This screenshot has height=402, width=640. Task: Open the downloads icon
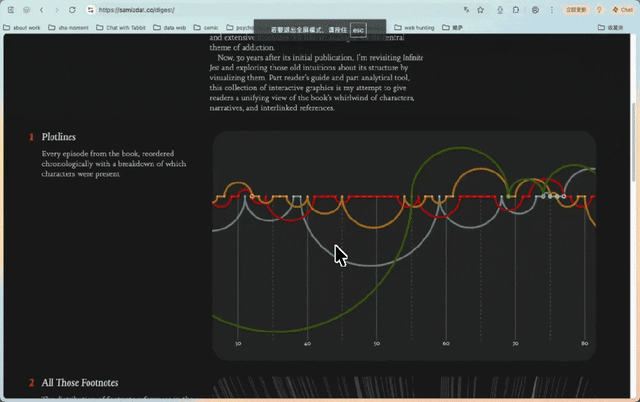(x=500, y=10)
